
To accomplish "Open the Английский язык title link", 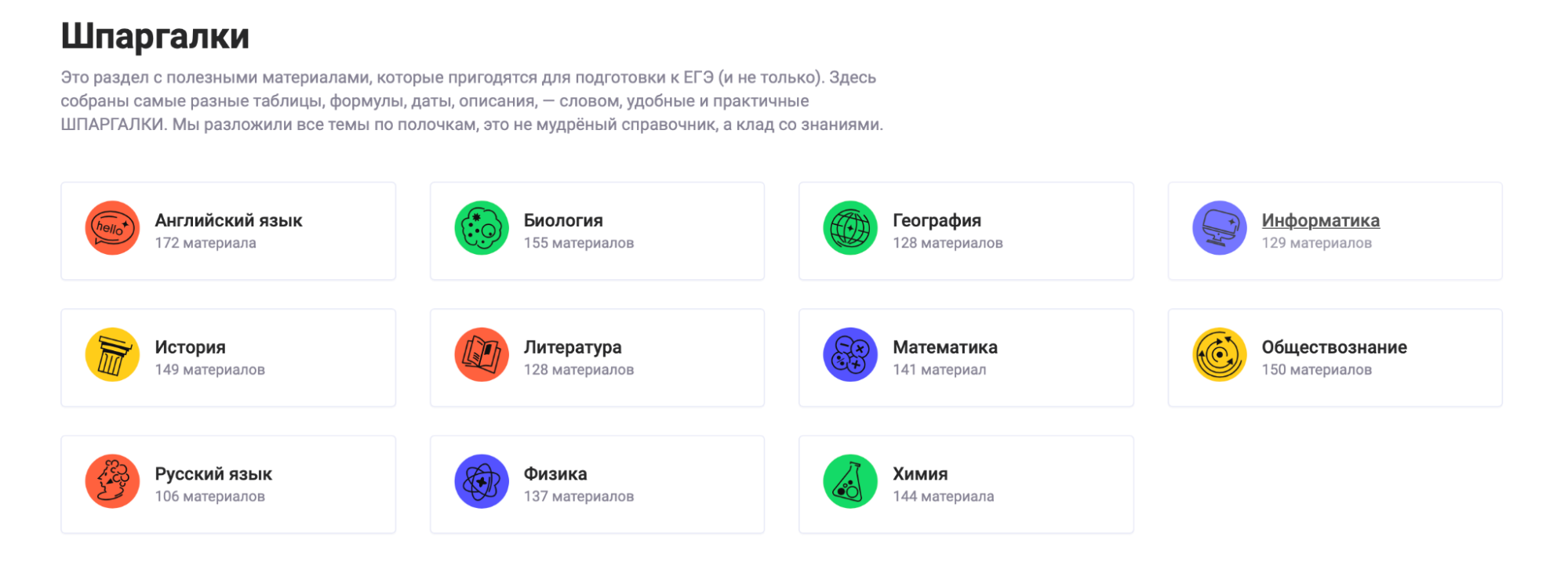I will point(228,221).
